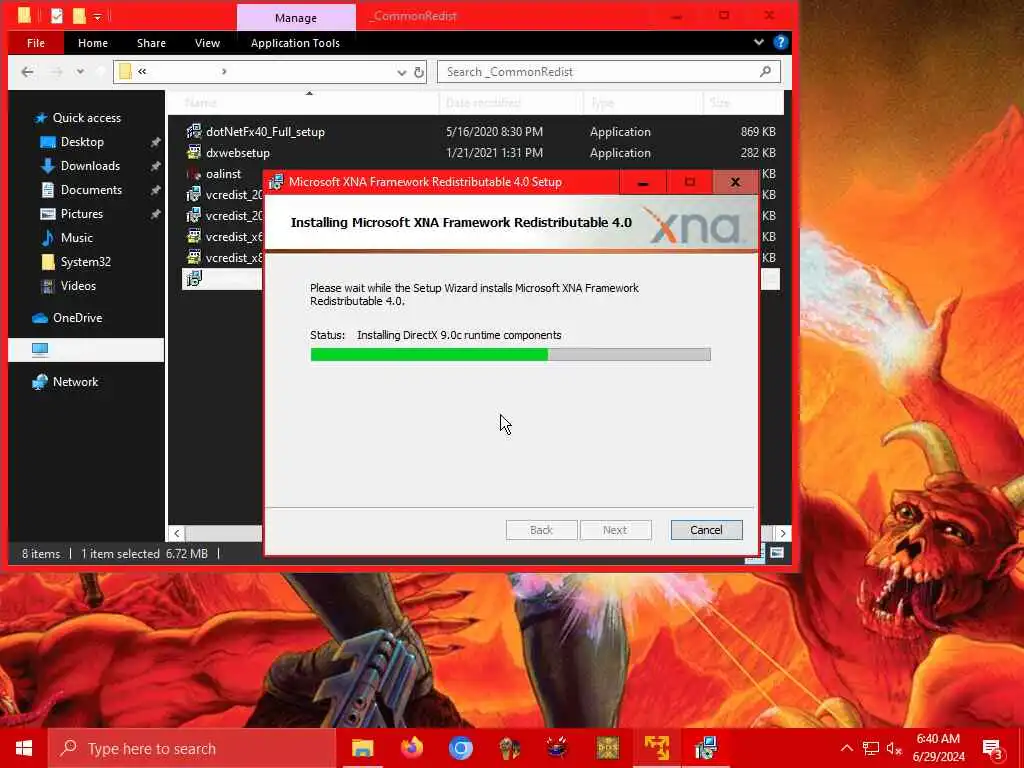The width and height of the screenshot is (1024, 768).
Task: Switch to the Home ribbon tab
Action: click(x=93, y=43)
